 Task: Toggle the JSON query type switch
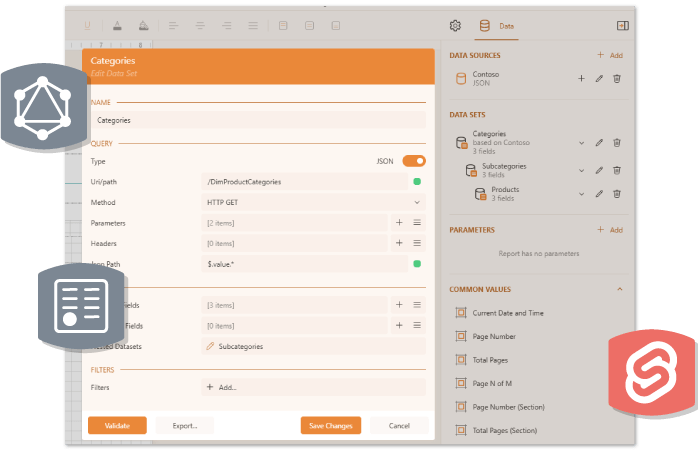414,161
